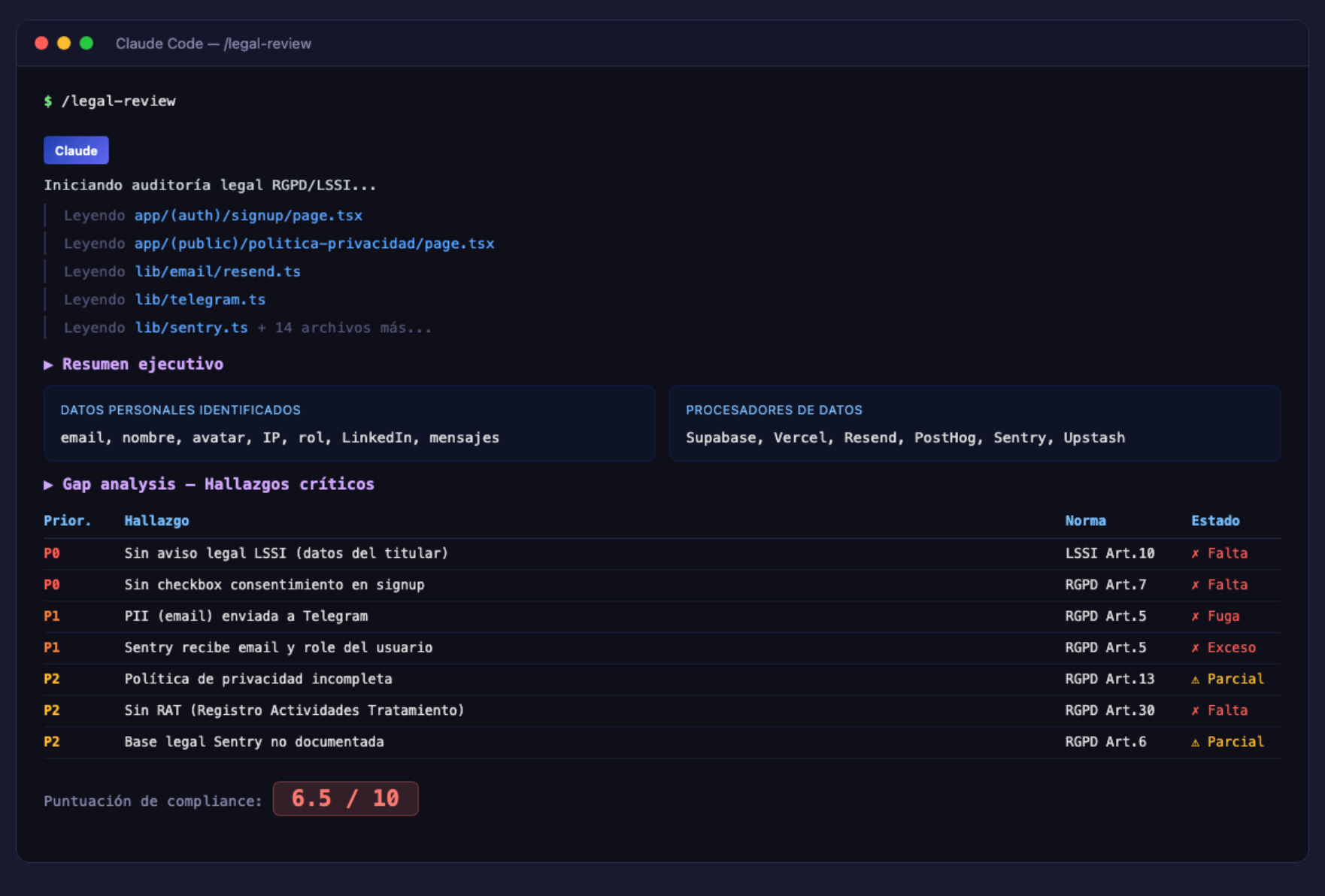Open app/(public)/politica-privacidad/page.tsx file link
Image resolution: width=1325 pixels, height=896 pixels.
pos(314,244)
